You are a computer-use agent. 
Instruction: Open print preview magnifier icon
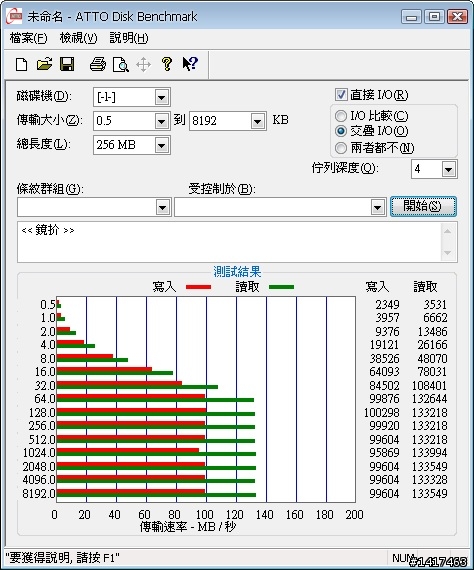click(x=120, y=65)
